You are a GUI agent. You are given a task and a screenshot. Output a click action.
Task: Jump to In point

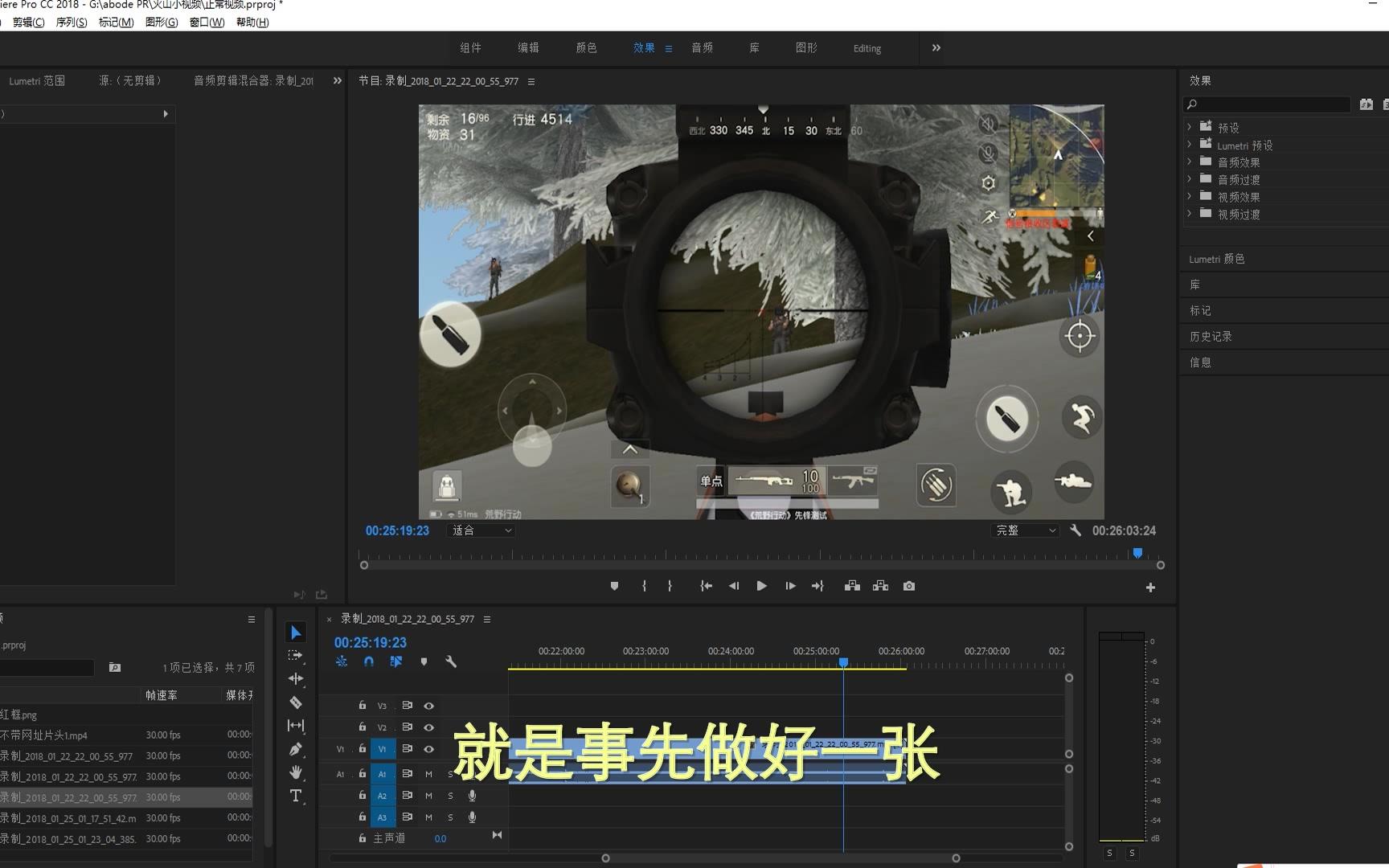(x=706, y=586)
